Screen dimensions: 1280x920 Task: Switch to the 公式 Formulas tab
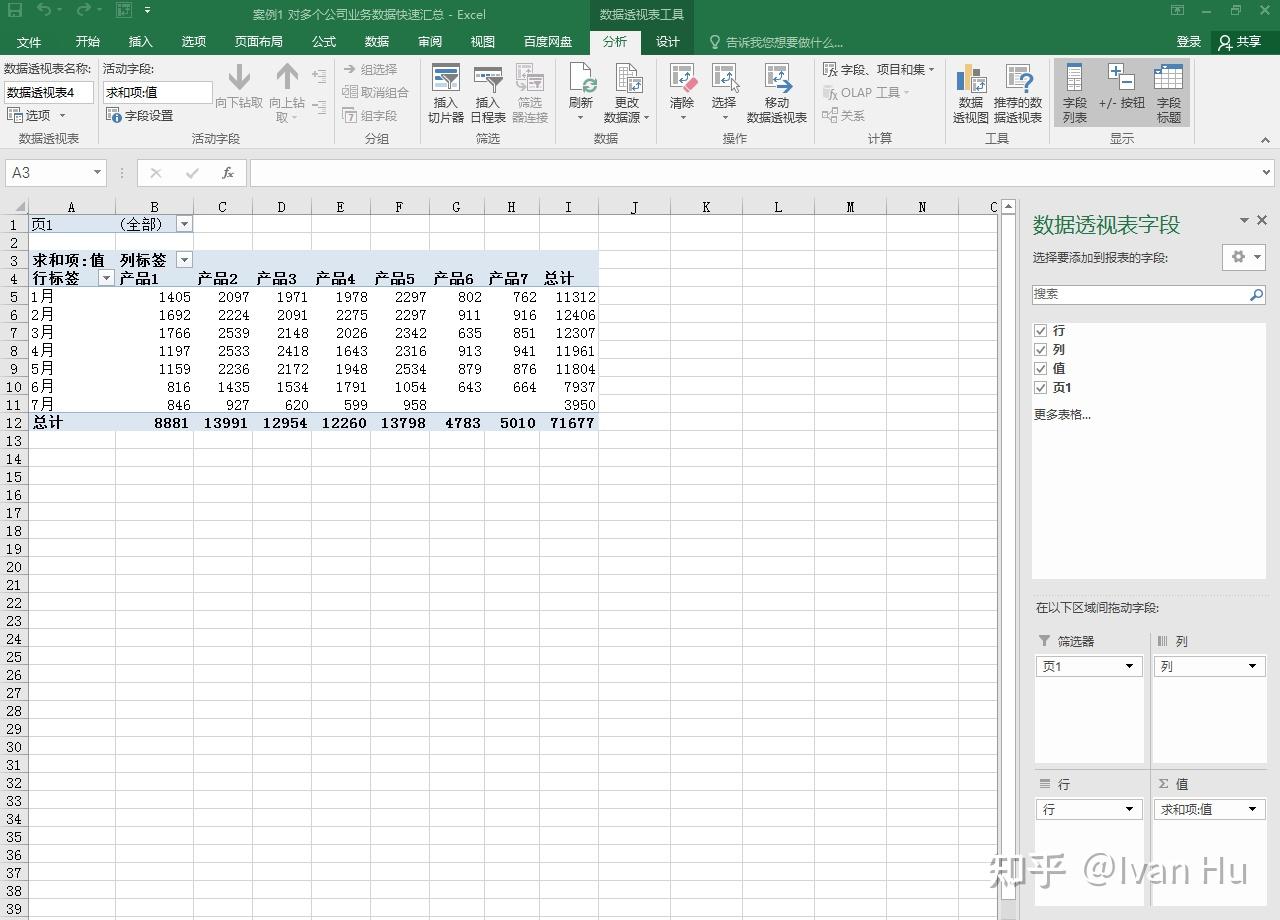click(x=324, y=42)
